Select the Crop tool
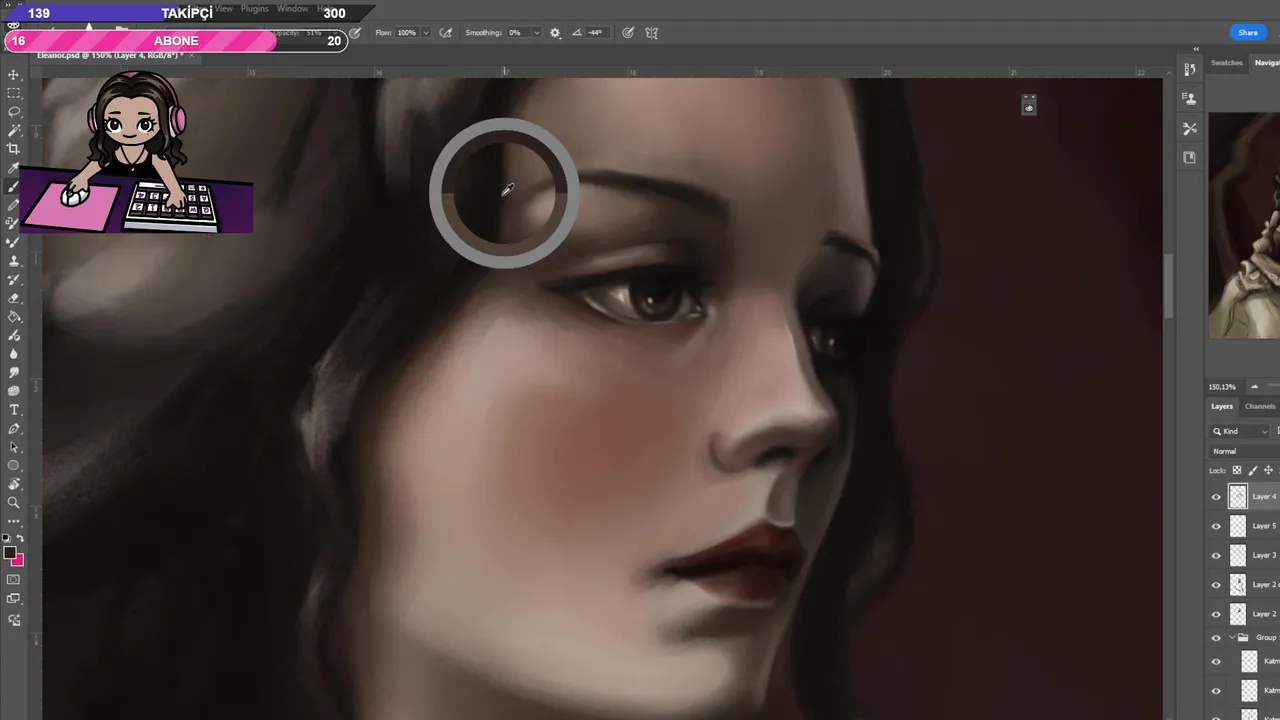 coord(14,149)
